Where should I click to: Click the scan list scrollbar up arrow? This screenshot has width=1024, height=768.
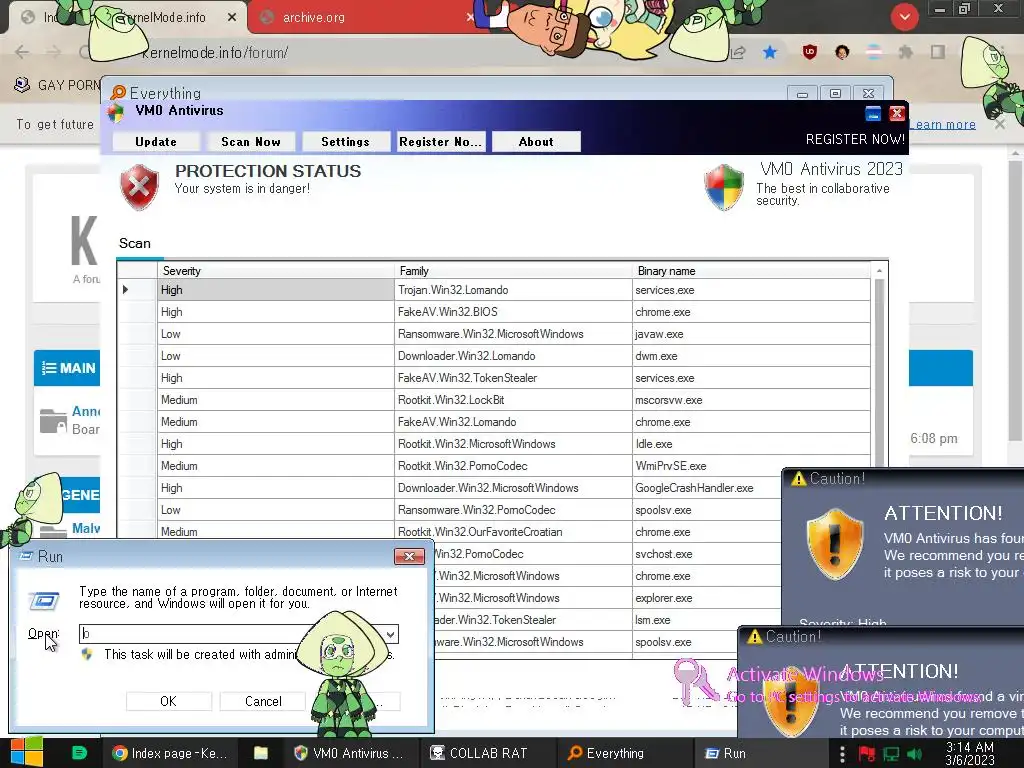pos(879,270)
